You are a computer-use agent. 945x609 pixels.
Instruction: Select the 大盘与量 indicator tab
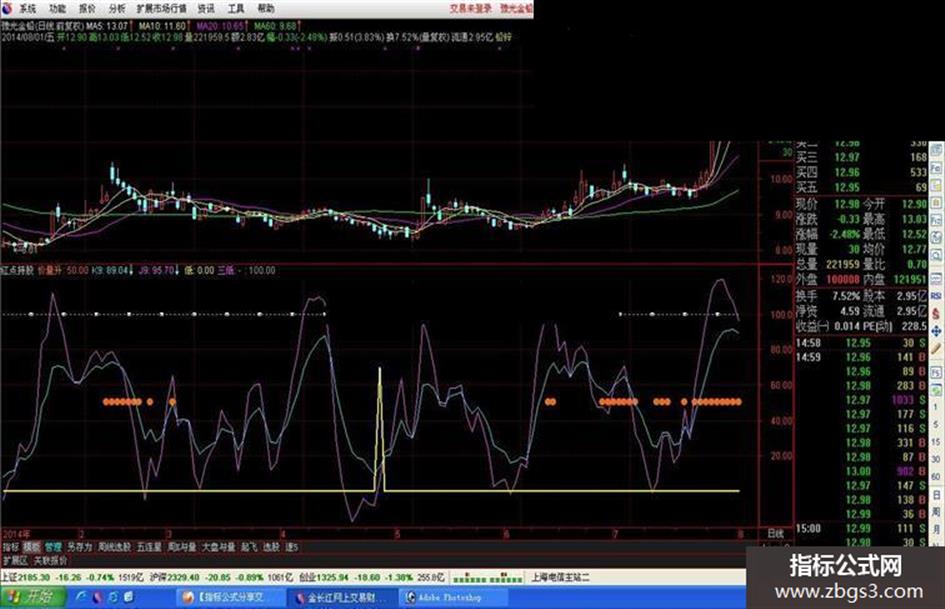219,547
